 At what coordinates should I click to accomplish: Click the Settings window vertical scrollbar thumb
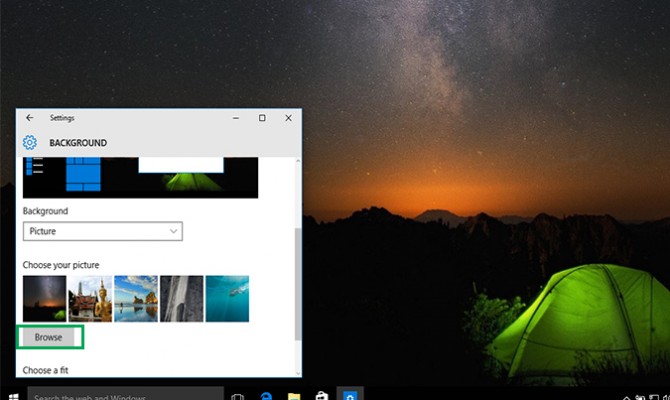(298, 284)
